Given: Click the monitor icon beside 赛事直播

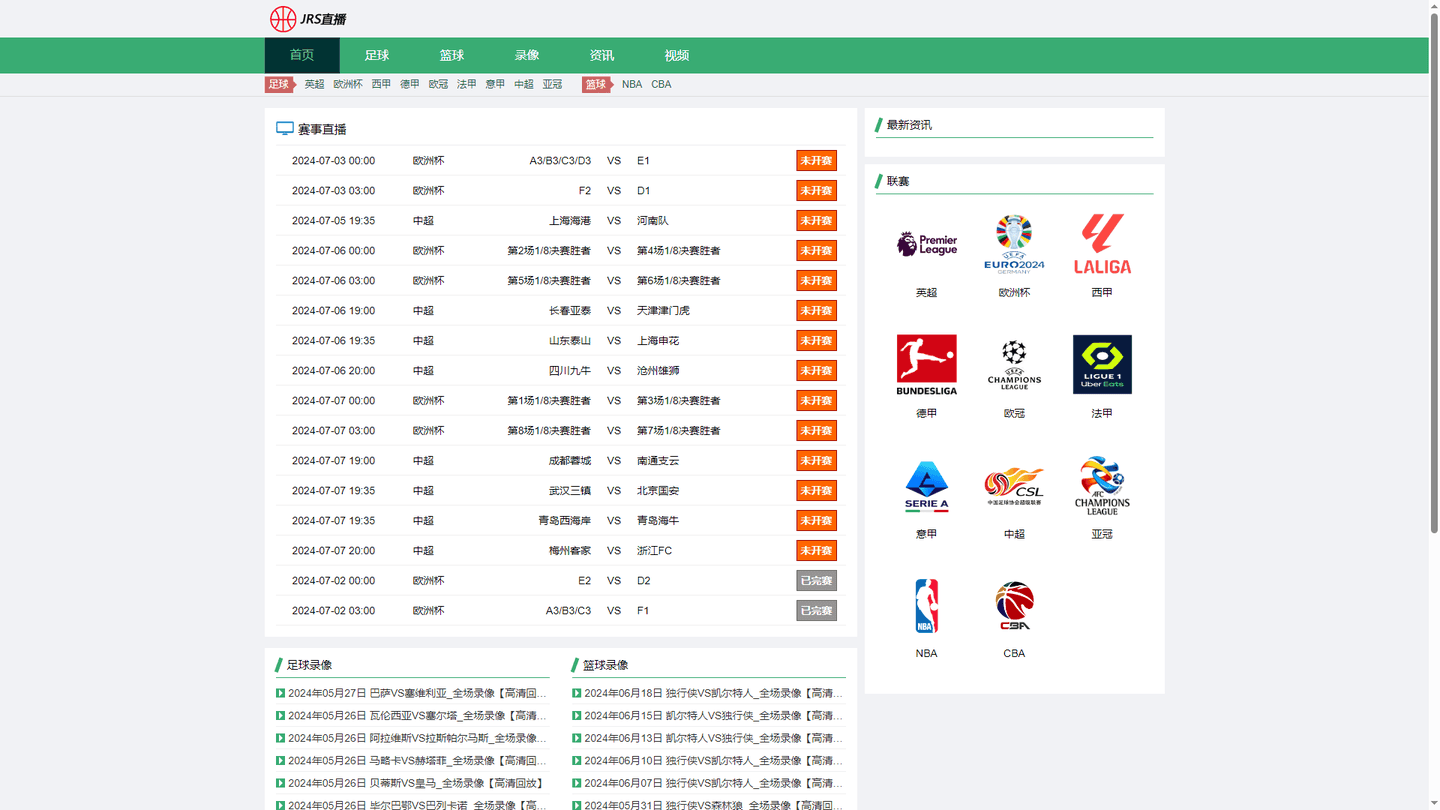Looking at the screenshot, I should point(285,129).
